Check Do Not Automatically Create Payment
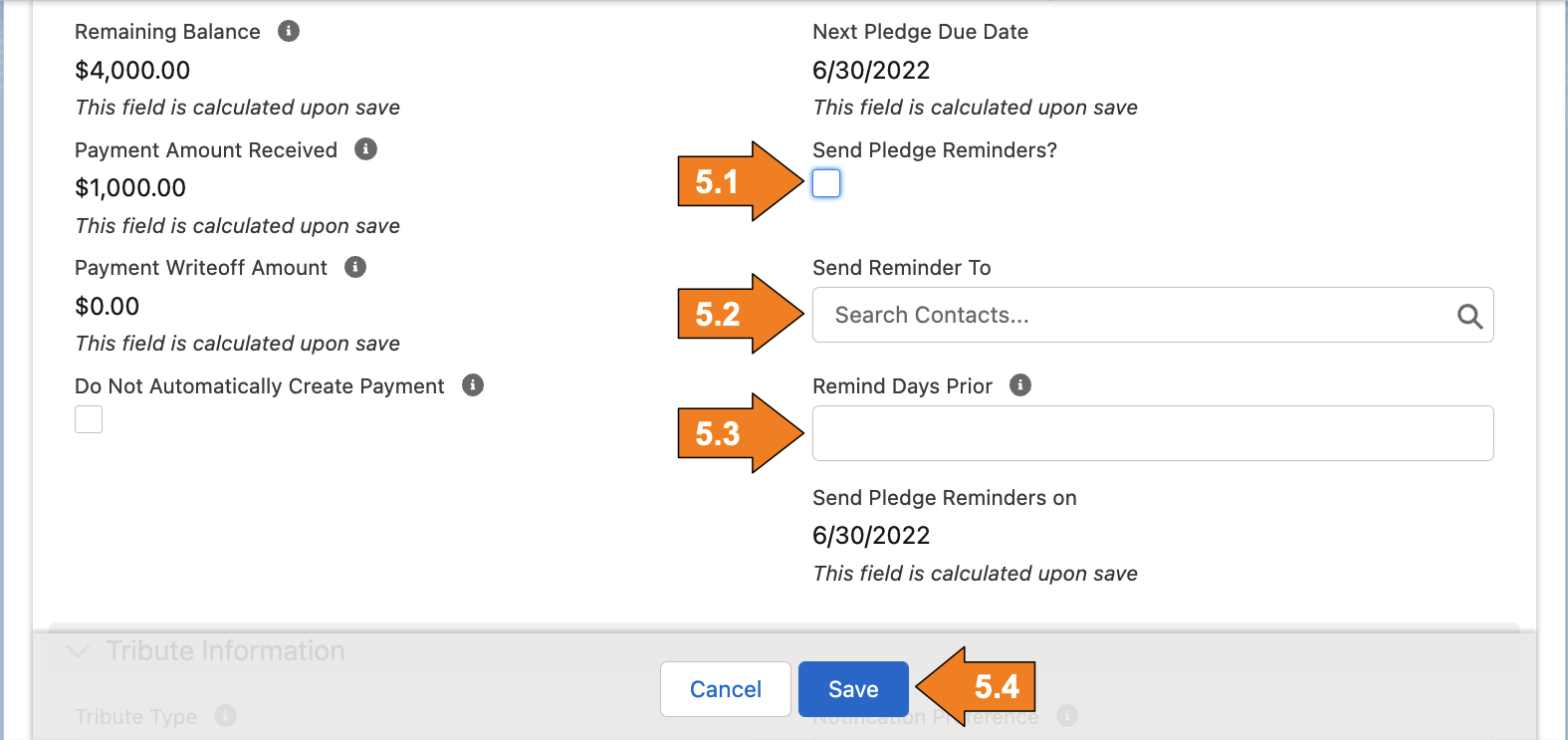 pyautogui.click(x=88, y=418)
